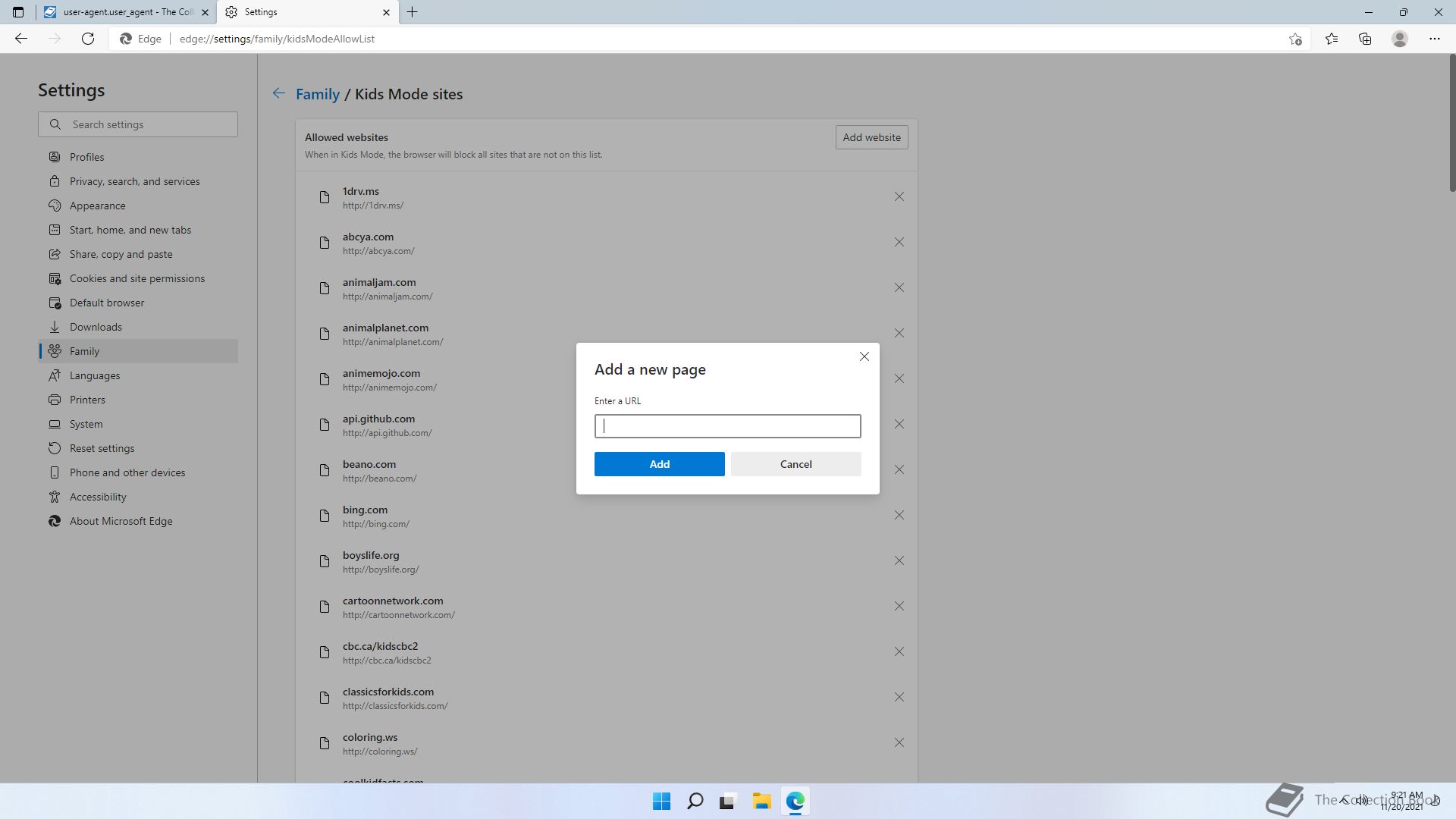
Task: Open the profile avatar menu
Action: coord(1400,39)
